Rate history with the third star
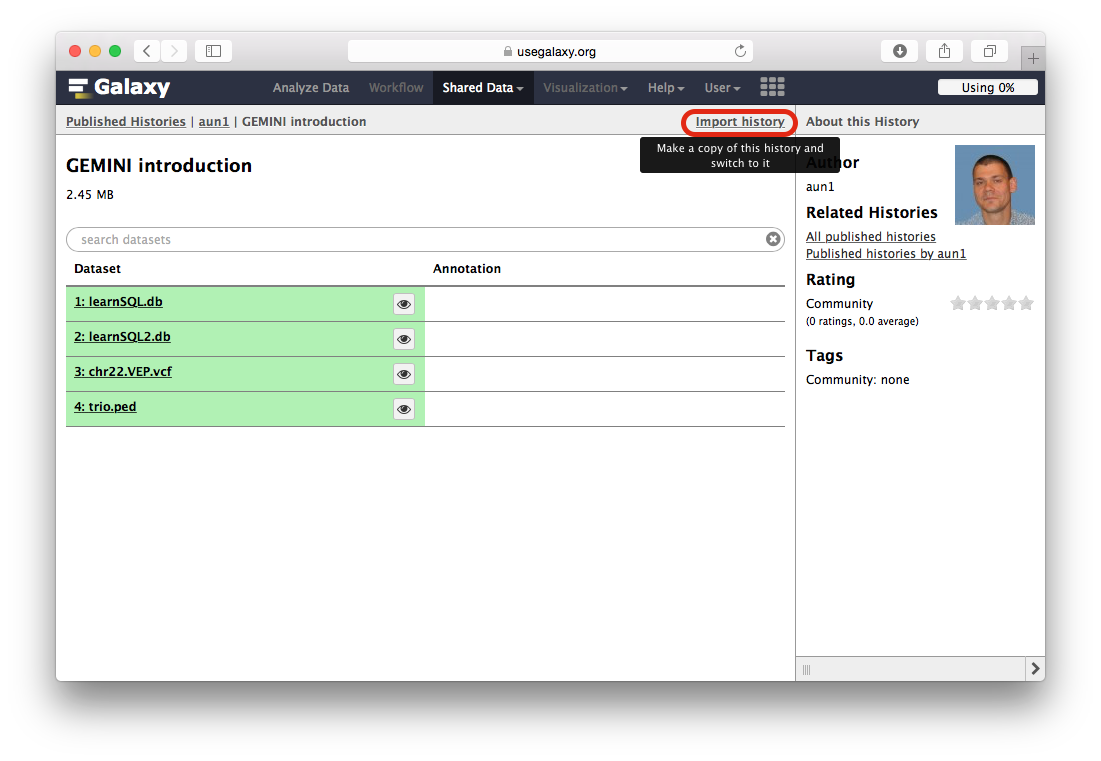1101x761 pixels. [x=992, y=303]
